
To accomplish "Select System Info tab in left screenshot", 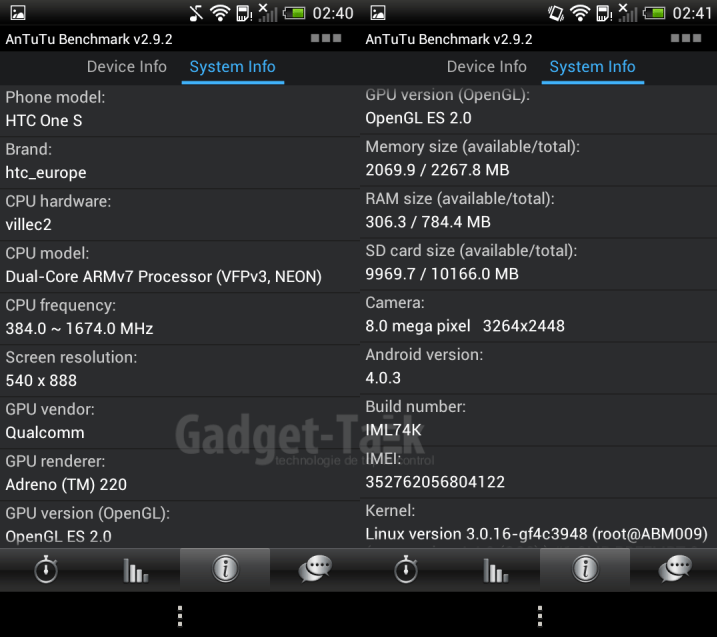I will (233, 67).
